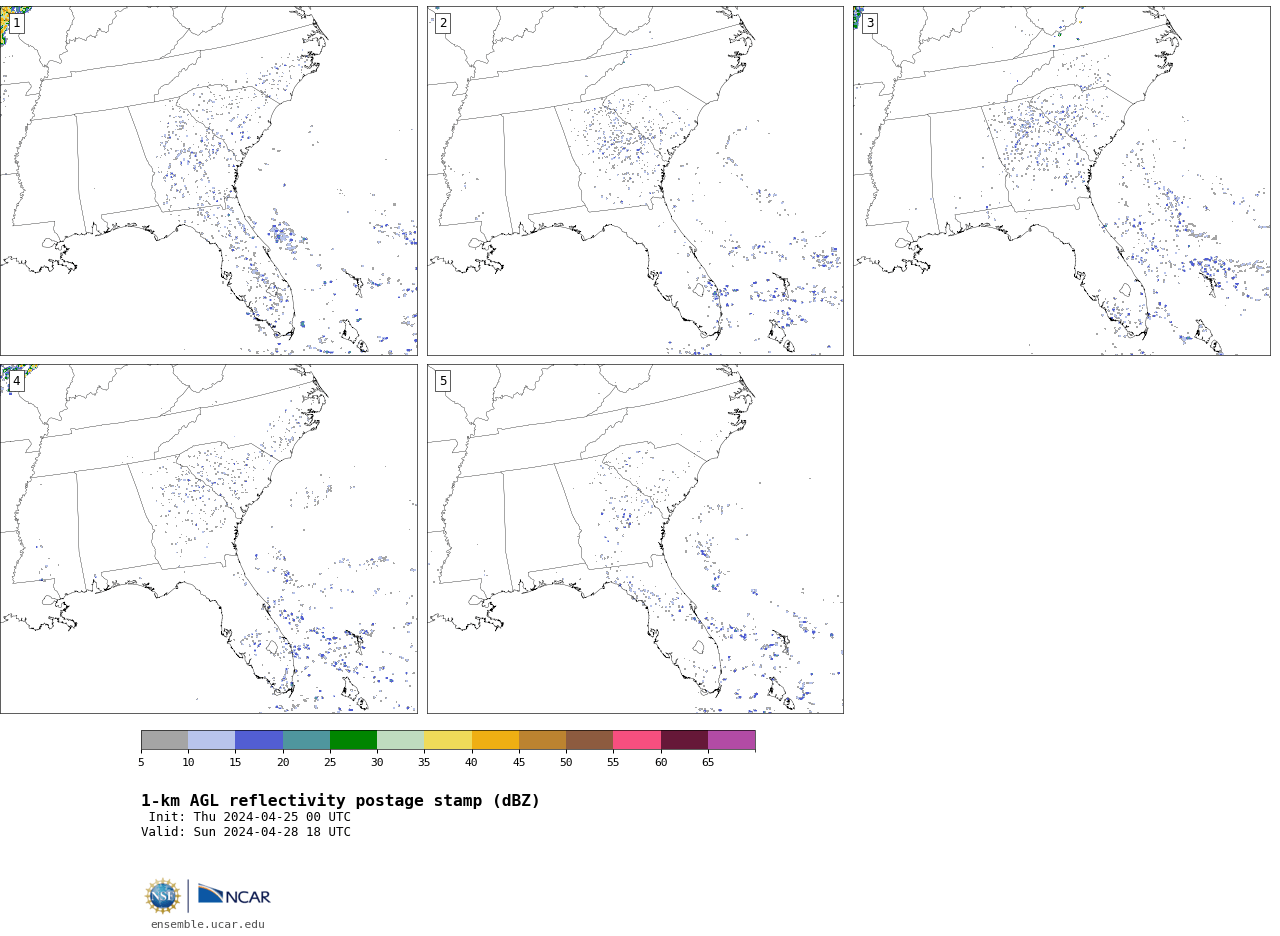Open ensemble member 5 postage stamp map
Image resolution: width=1280 pixels, height=936 pixels.
tap(635, 539)
